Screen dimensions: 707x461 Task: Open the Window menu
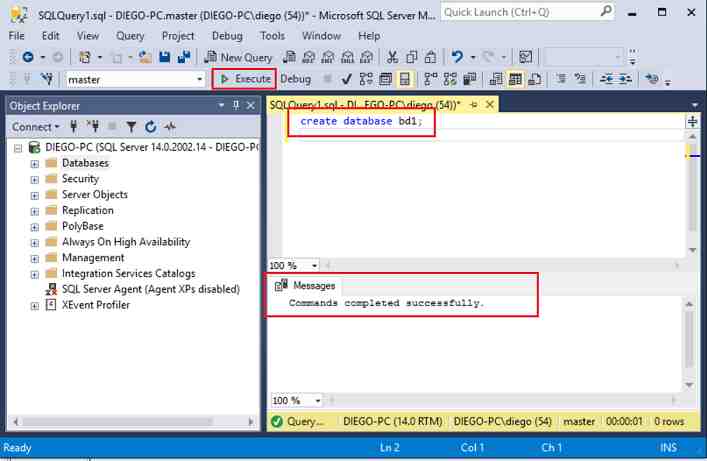click(321, 36)
